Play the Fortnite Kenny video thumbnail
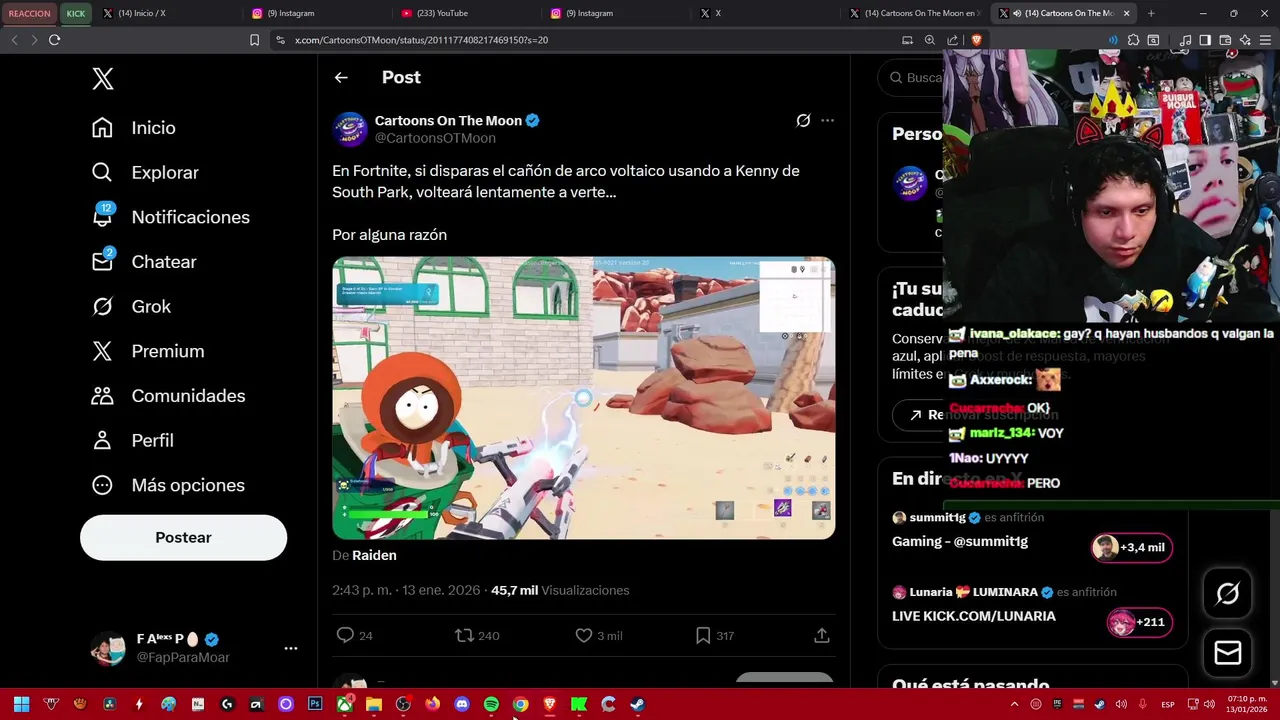 (584, 398)
